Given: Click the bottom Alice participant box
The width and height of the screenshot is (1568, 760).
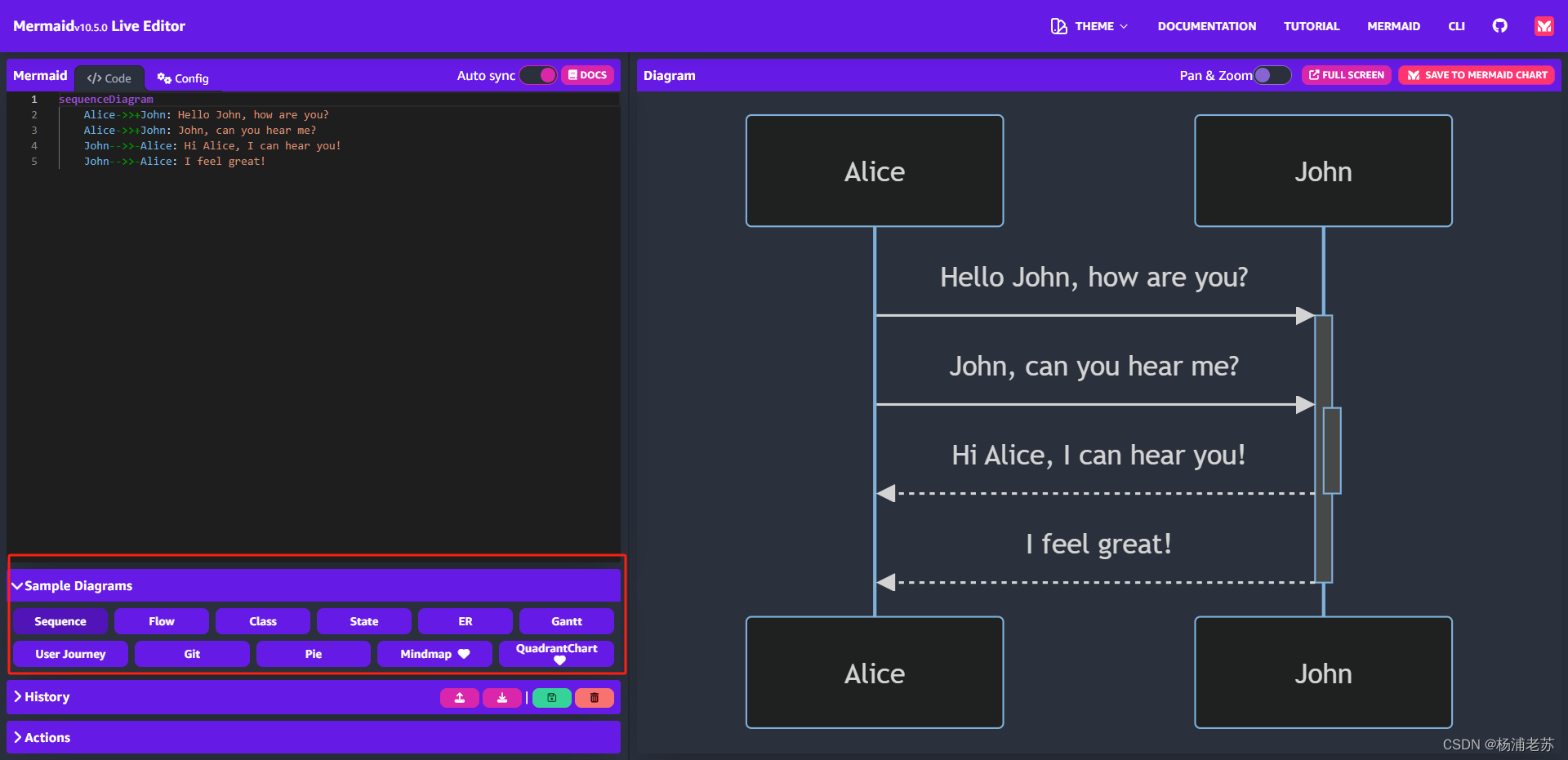Looking at the screenshot, I should click(875, 673).
